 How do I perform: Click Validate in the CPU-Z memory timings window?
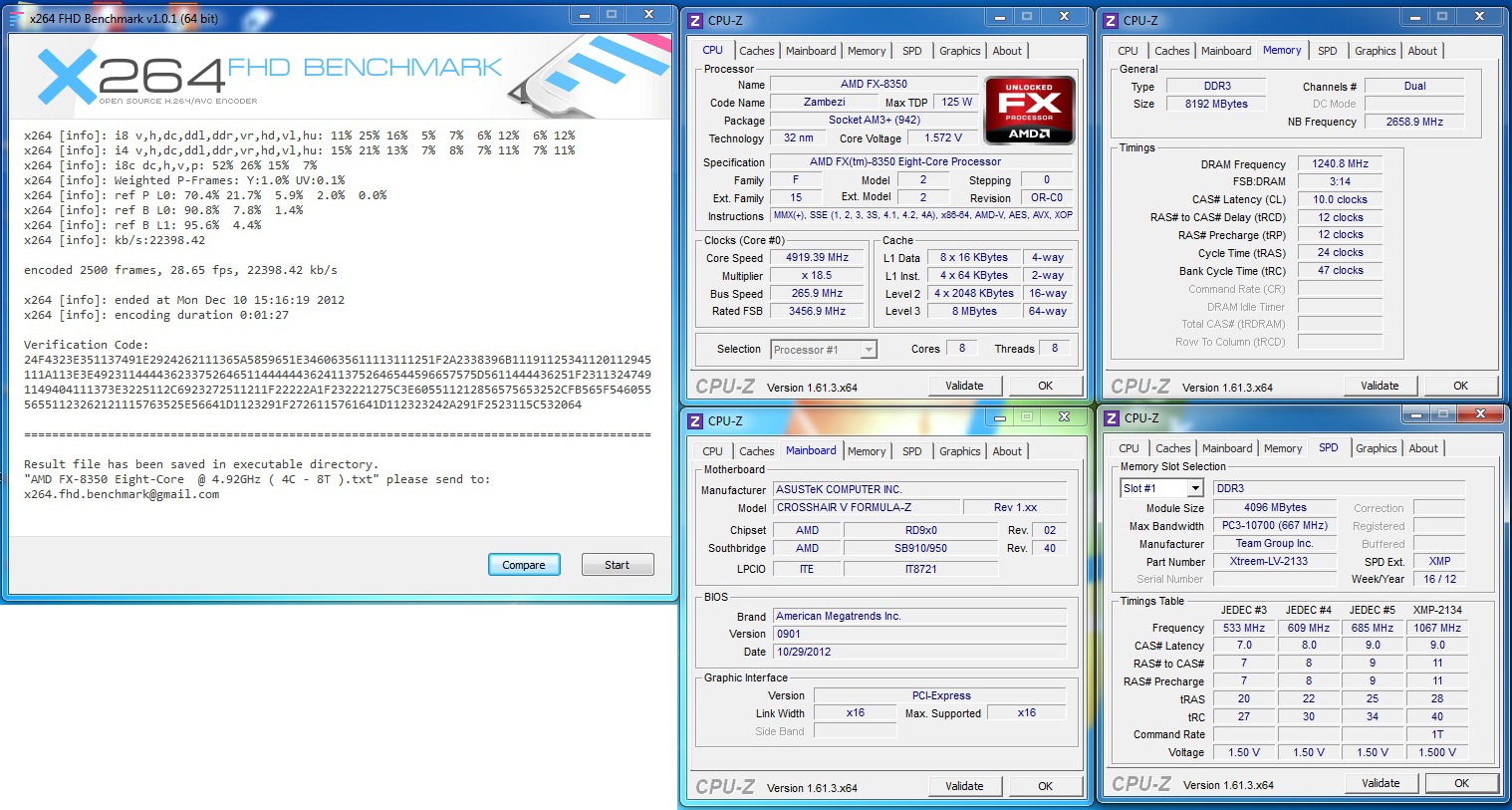(x=1380, y=386)
